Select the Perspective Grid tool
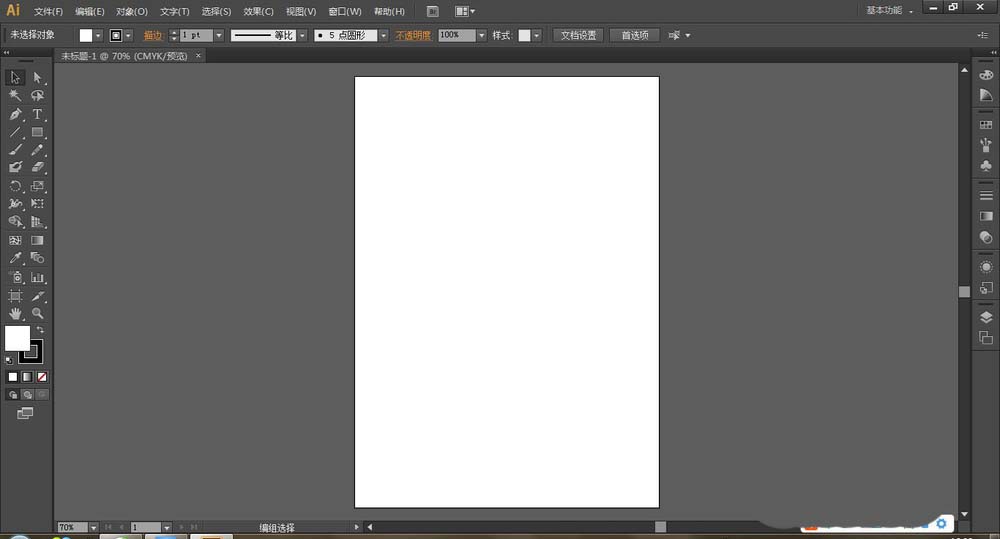 click(38, 221)
